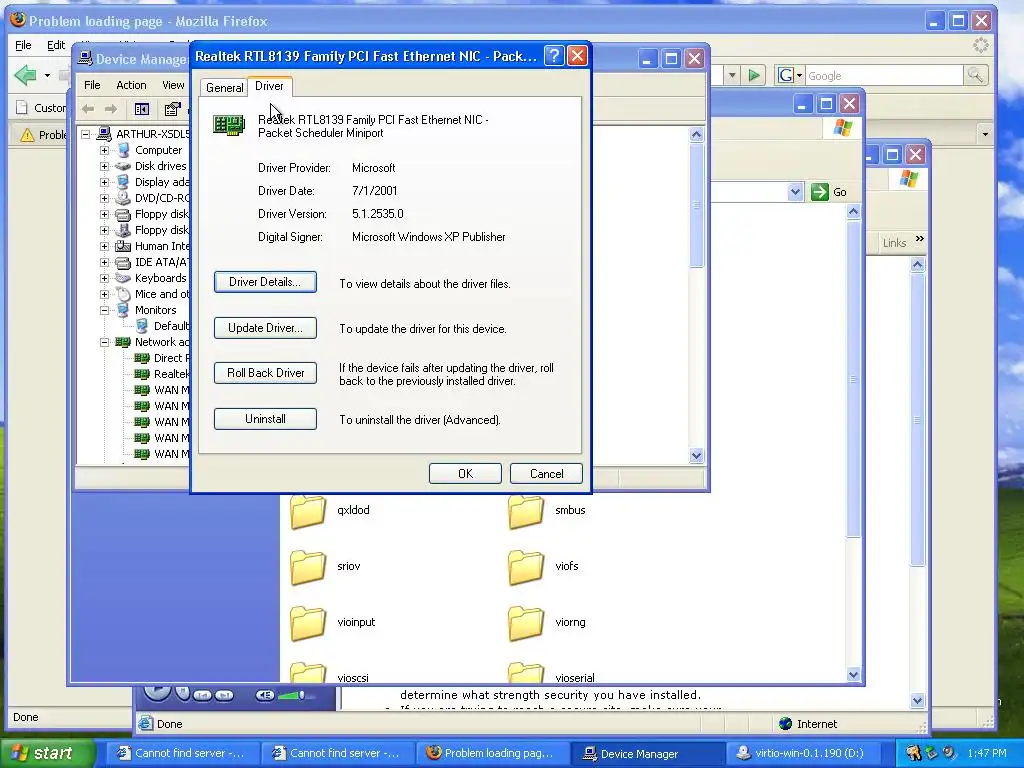Select the Display adapters icon in the tree
Image resolution: width=1024 pixels, height=768 pixels.
[x=123, y=182]
